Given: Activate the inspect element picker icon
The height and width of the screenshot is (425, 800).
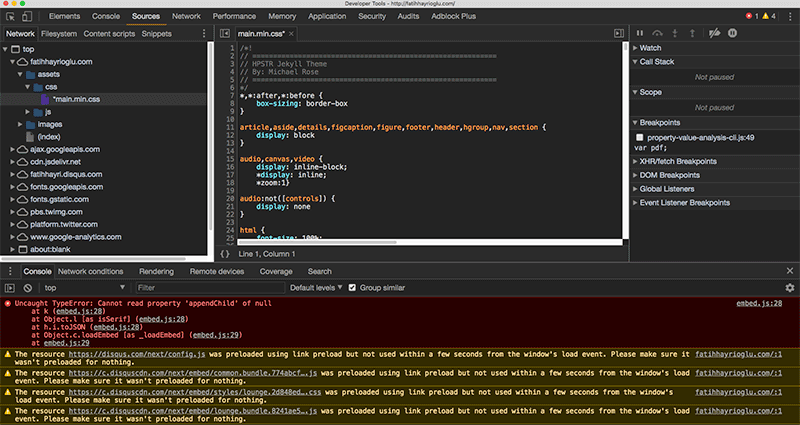Looking at the screenshot, I should pyautogui.click(x=10, y=16).
